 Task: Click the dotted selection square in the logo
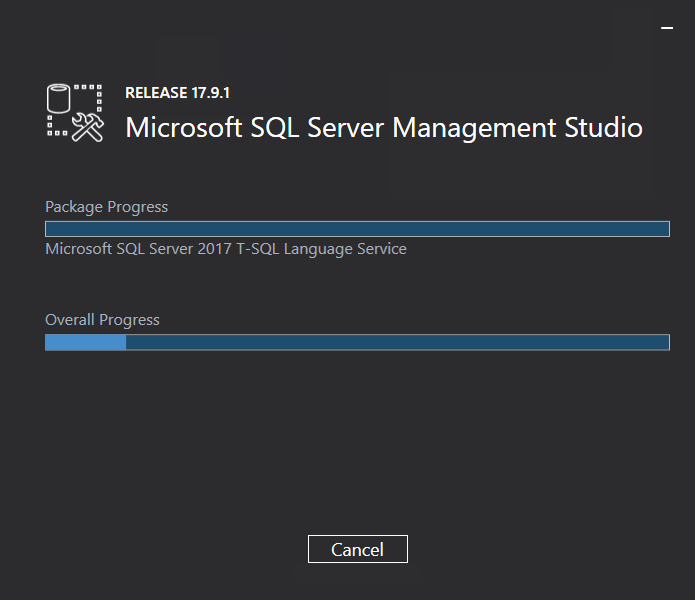(x=74, y=110)
